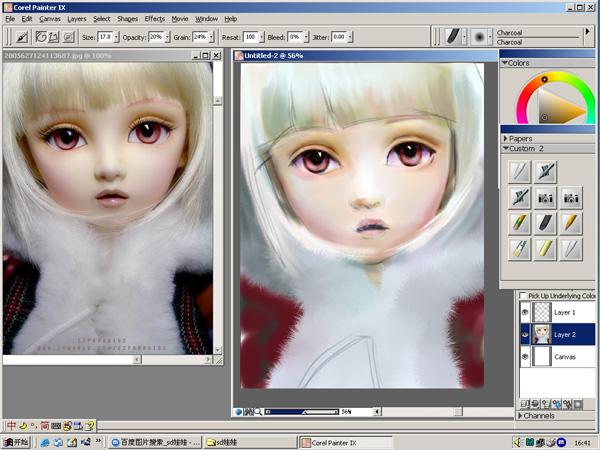Choose the bottom-right pale pen custom brush
The width and height of the screenshot is (600, 450).
[x=571, y=249]
